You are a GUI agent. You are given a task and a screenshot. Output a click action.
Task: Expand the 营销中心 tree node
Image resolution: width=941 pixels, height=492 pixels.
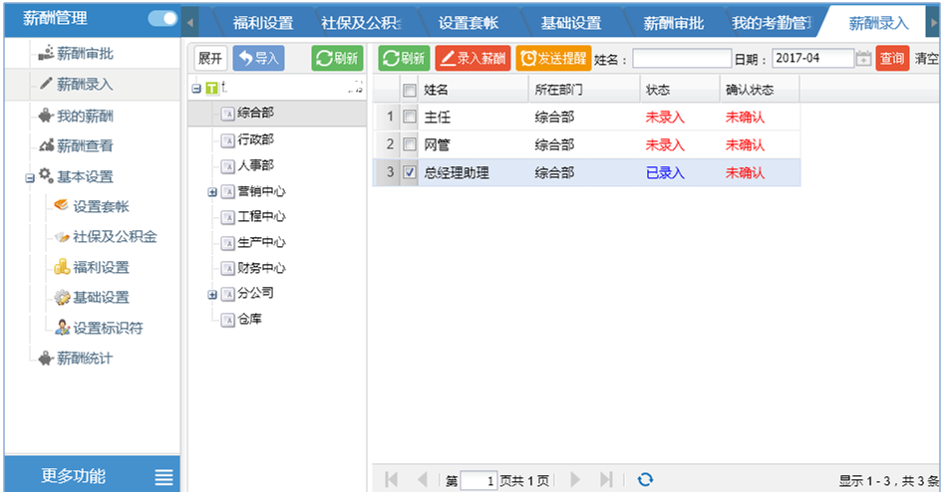212,192
